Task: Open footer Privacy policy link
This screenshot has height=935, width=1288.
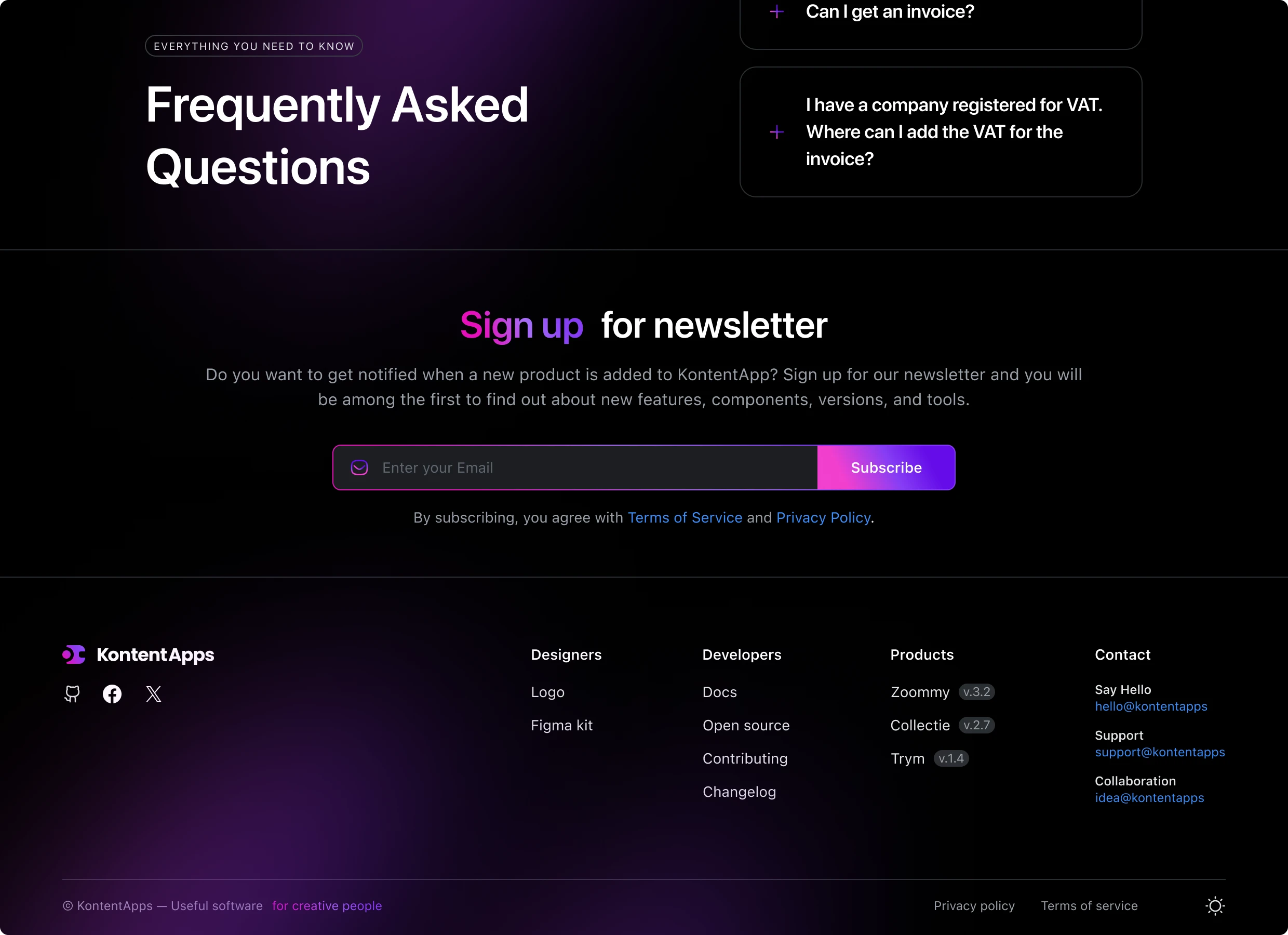Action: click(x=974, y=905)
